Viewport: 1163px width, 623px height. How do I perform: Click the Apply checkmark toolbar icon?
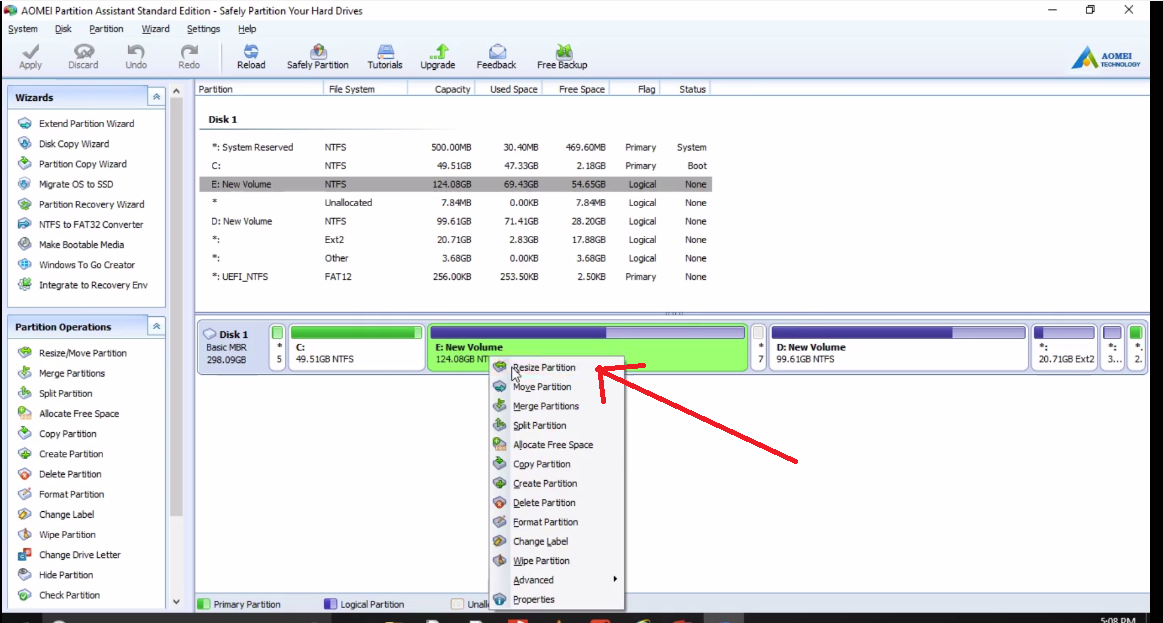tap(30, 56)
